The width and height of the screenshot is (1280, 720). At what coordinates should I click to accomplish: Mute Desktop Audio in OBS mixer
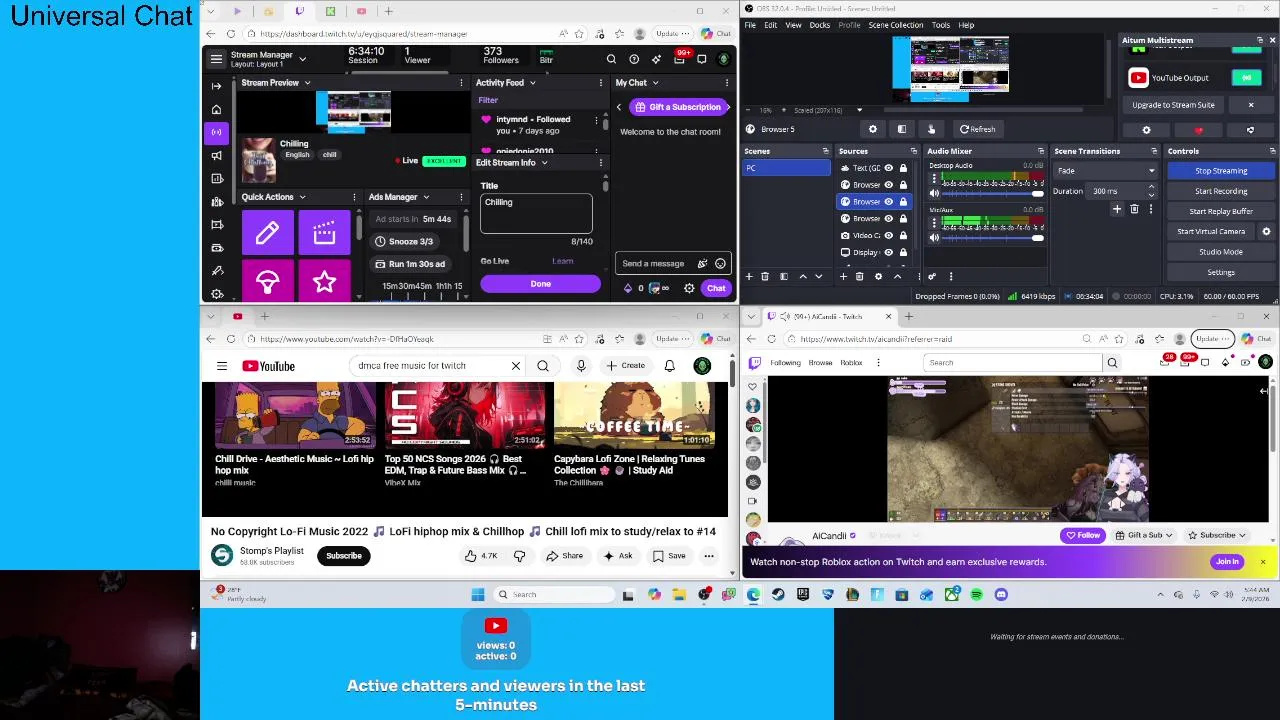934,193
